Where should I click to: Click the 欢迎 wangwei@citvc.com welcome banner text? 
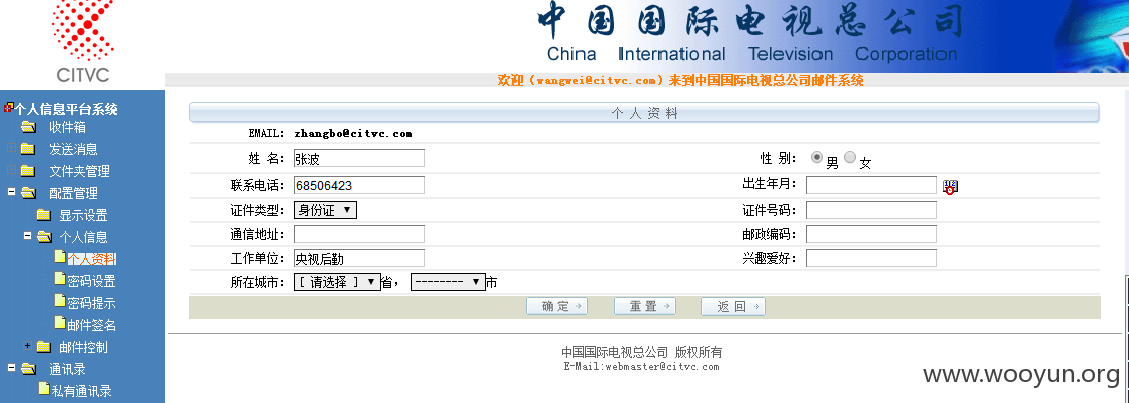tap(680, 80)
